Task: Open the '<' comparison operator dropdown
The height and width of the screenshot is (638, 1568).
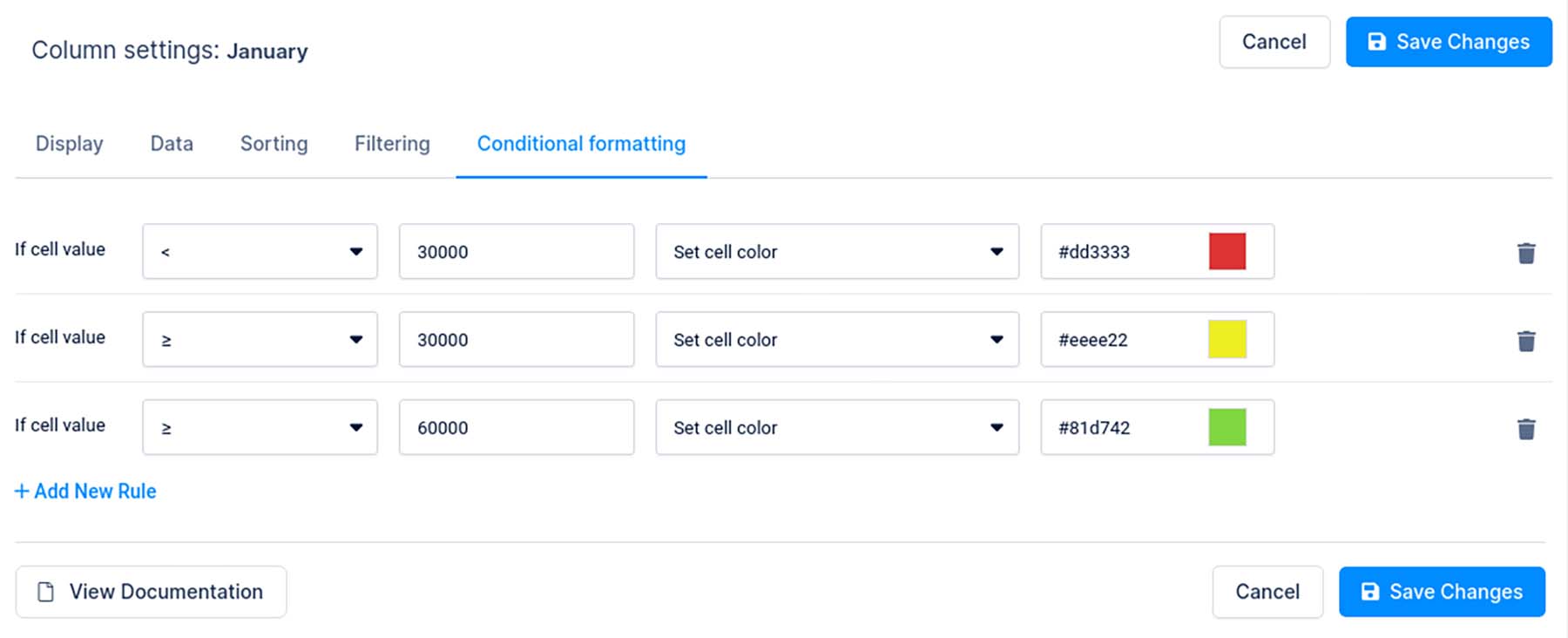Action: [259, 252]
